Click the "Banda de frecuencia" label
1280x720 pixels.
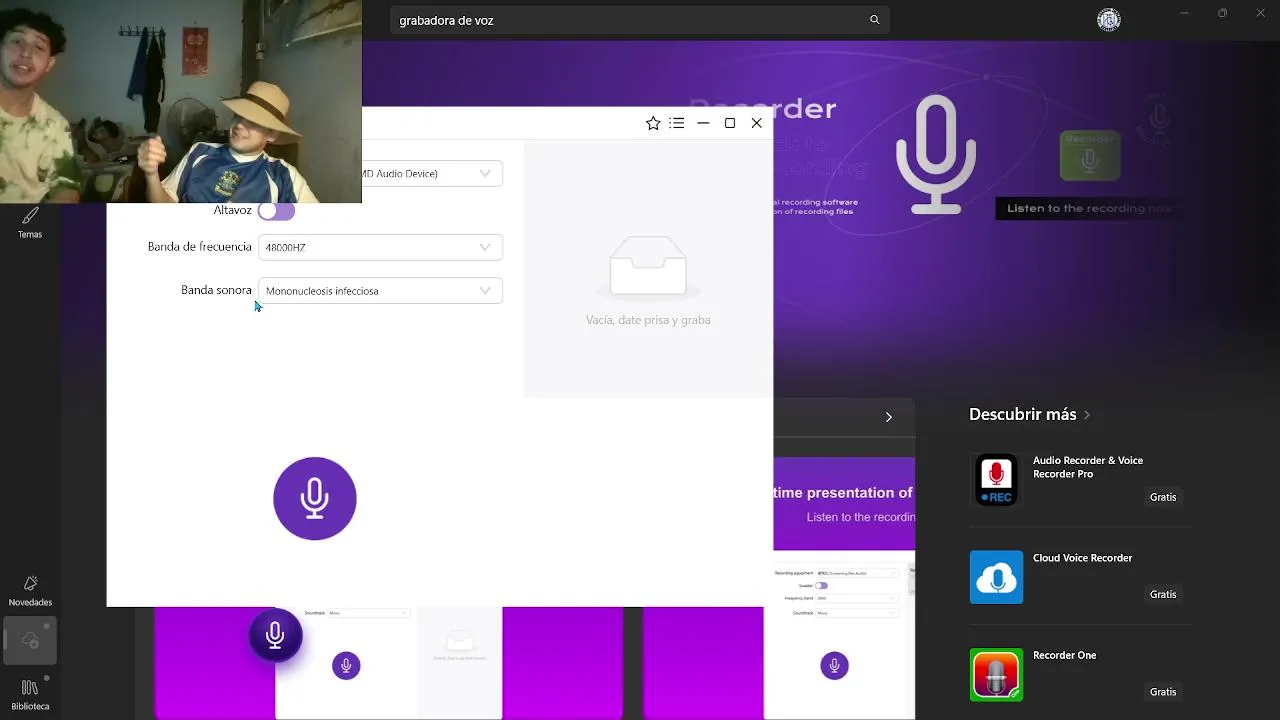[200, 247]
